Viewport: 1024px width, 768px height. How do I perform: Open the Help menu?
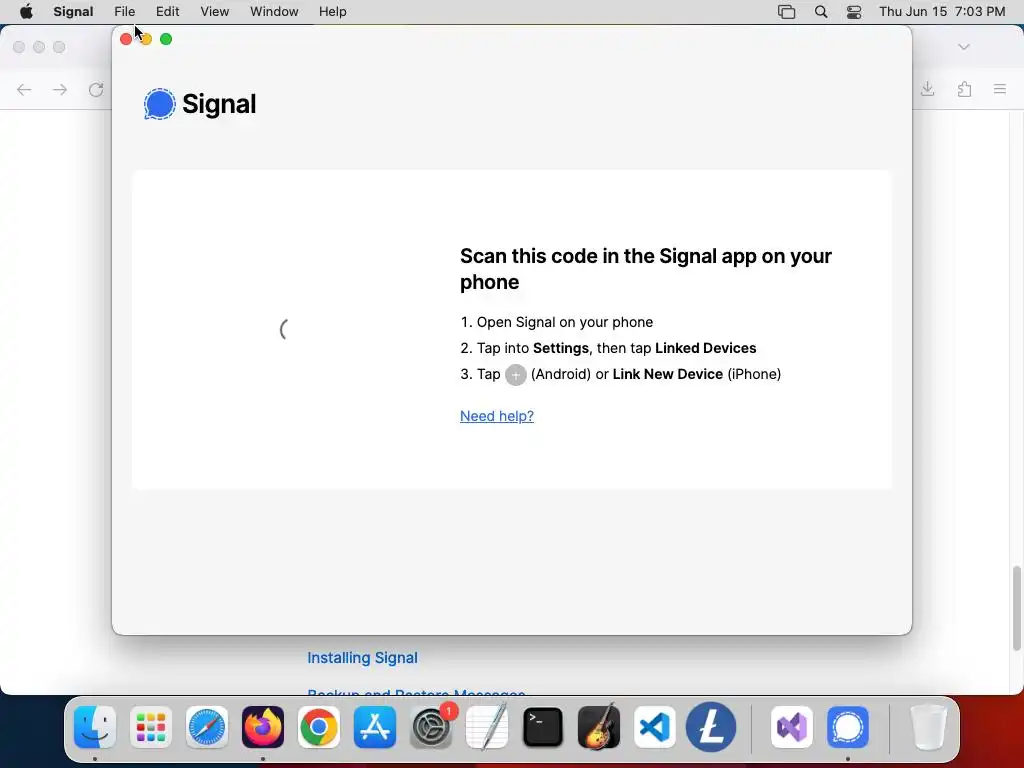pyautogui.click(x=332, y=12)
